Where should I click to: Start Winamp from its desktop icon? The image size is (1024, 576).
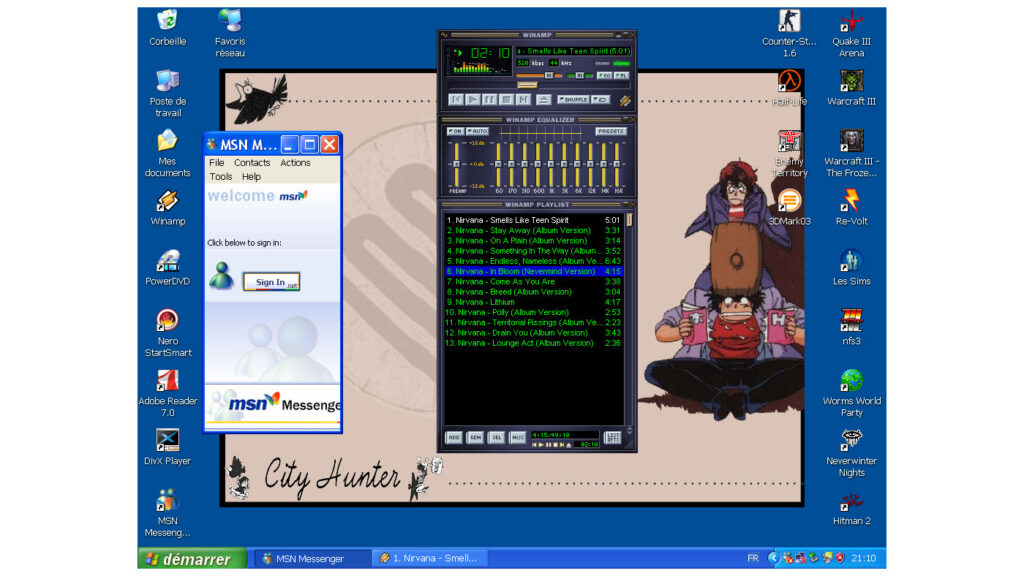(x=166, y=202)
